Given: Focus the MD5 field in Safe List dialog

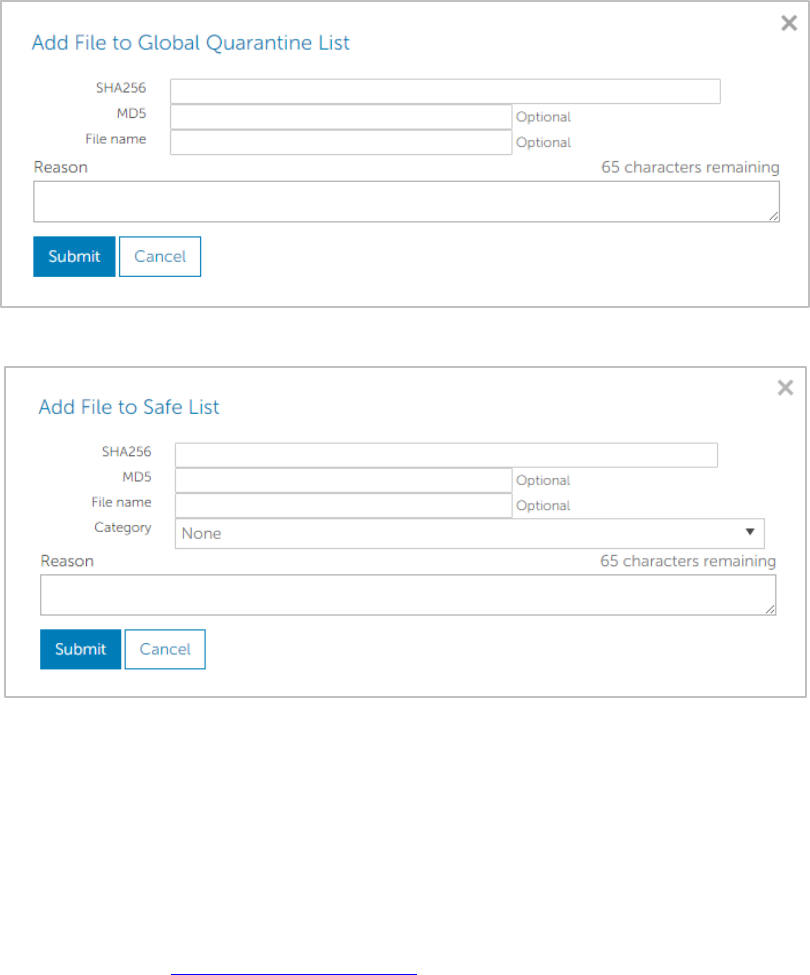Looking at the screenshot, I should [343, 480].
